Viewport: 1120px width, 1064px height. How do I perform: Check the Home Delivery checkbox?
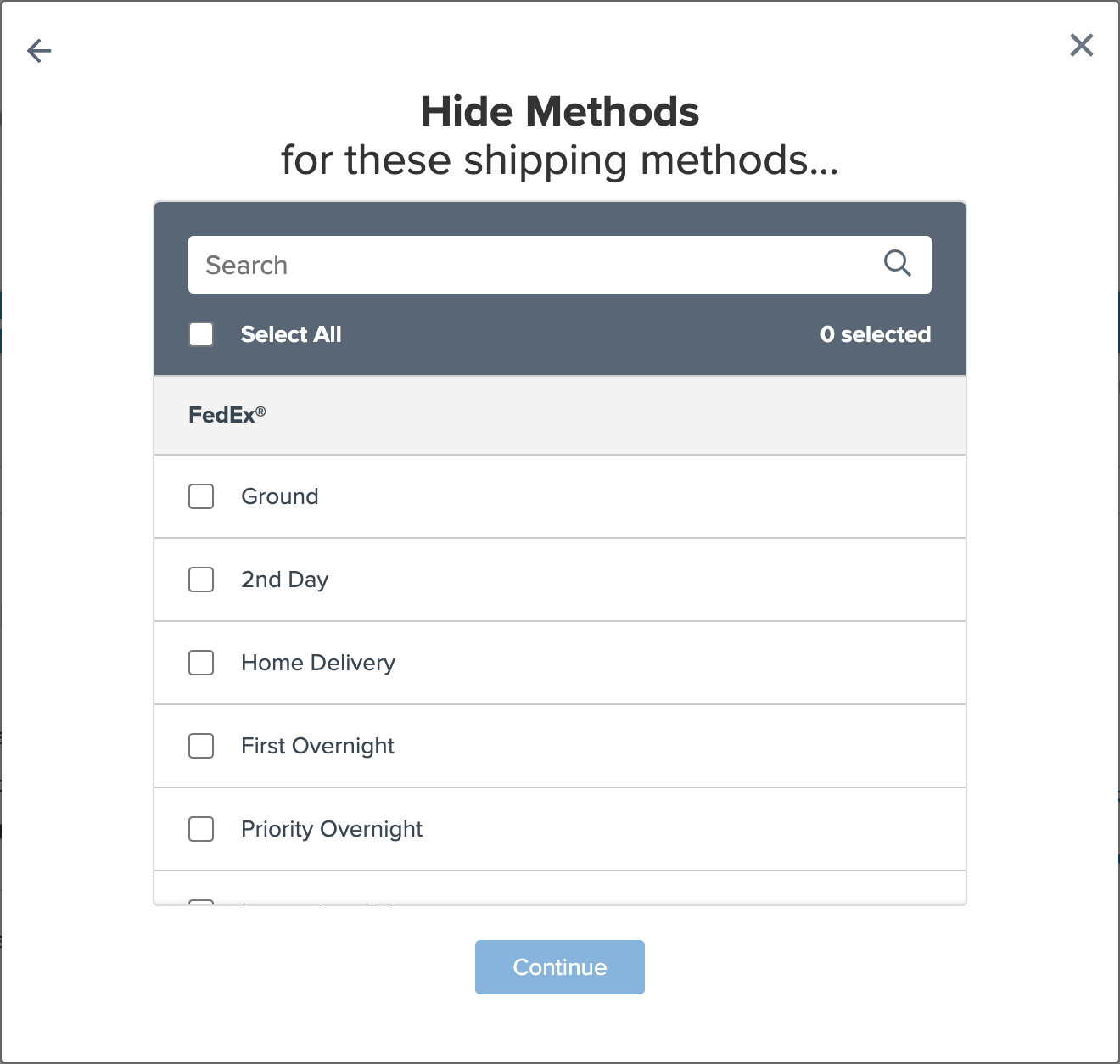(x=201, y=663)
